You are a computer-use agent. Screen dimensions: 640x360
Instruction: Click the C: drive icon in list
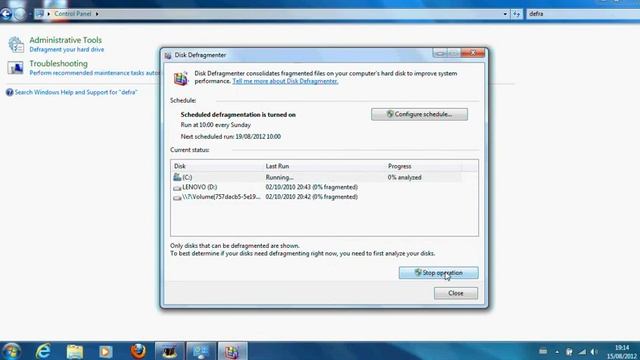[177, 177]
